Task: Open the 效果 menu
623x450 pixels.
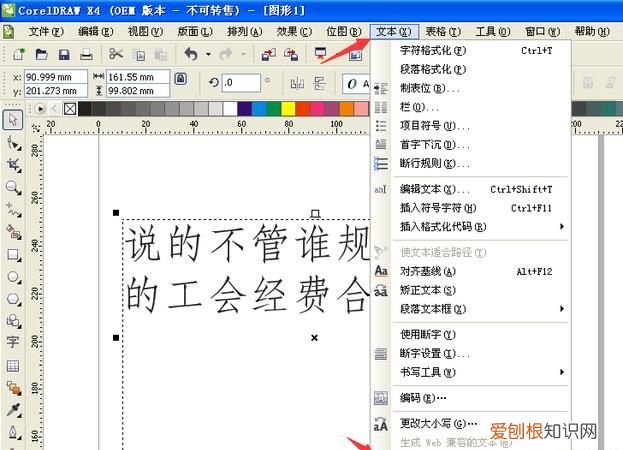Action: (x=294, y=31)
